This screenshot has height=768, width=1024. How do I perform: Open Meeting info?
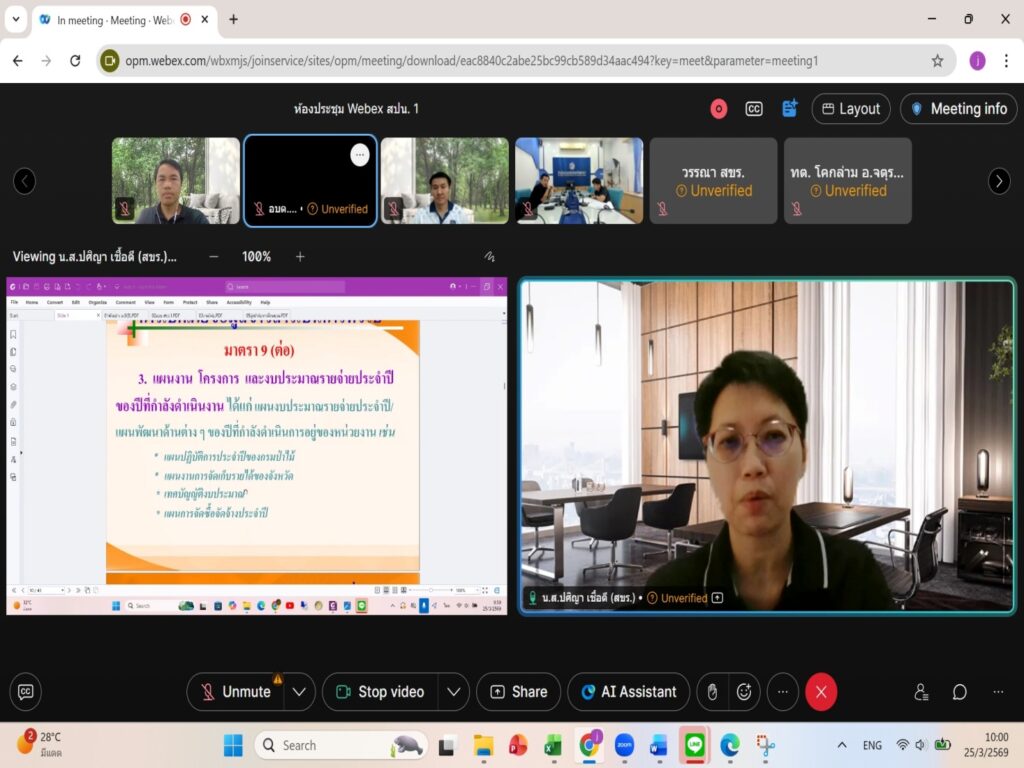(x=959, y=109)
